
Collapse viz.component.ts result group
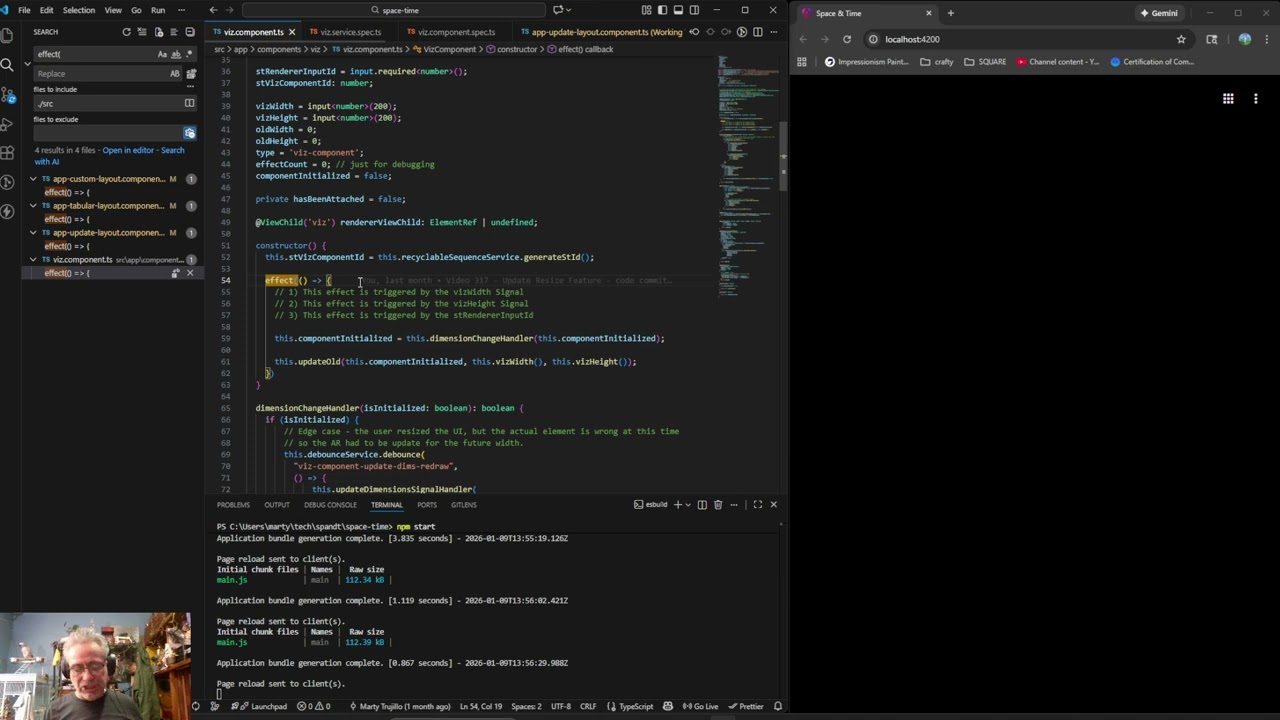33,260
